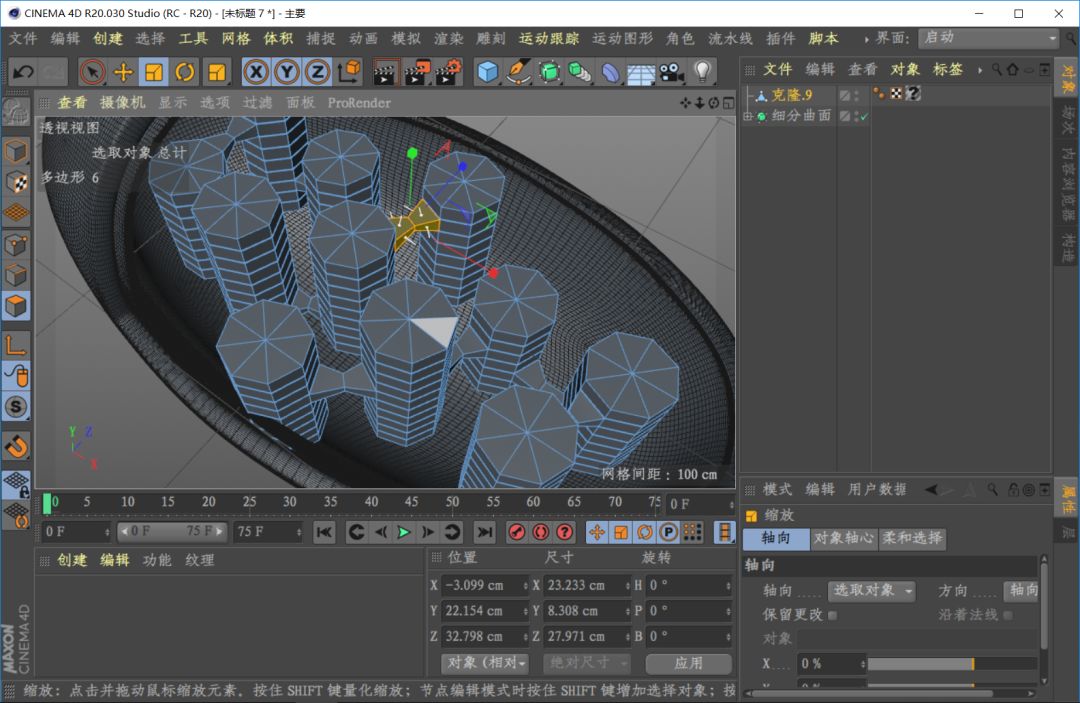The image size is (1080, 703).
Task: Open the 界面 layout dropdown (启动)
Action: [x=988, y=38]
